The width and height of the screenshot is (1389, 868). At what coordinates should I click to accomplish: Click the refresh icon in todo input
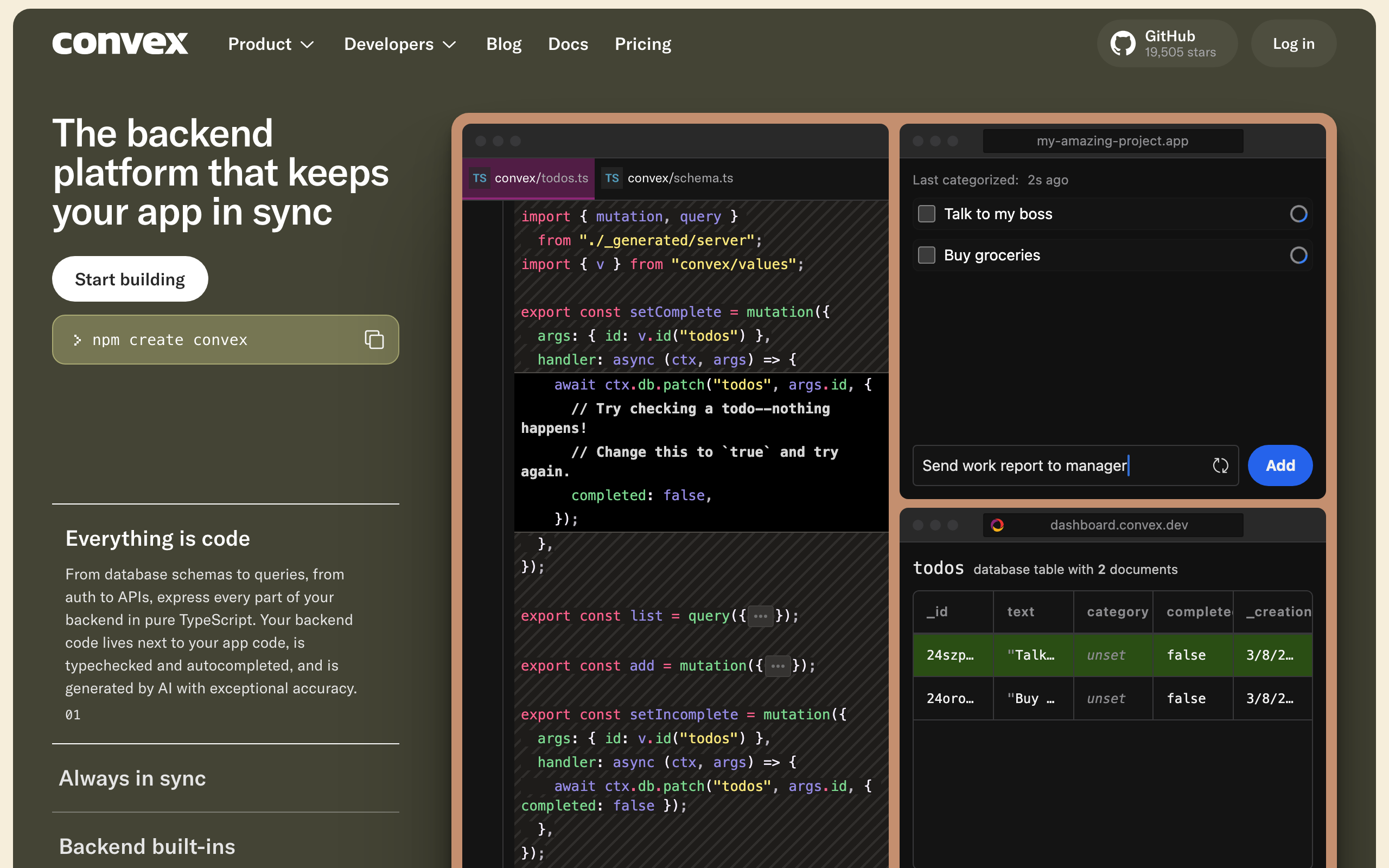[1220, 465]
